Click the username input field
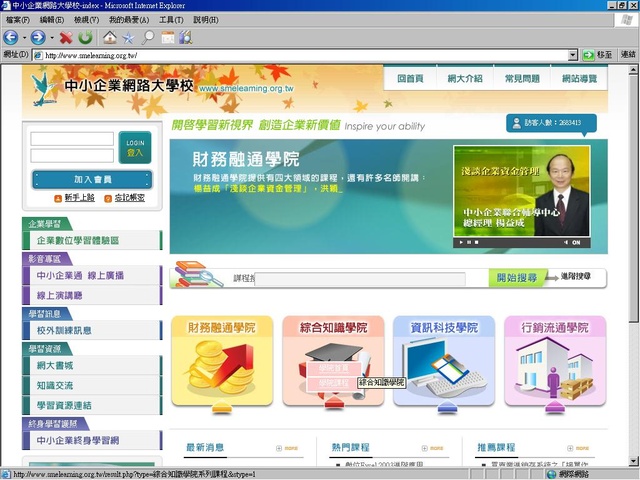The width and height of the screenshot is (640, 480). 72,139
